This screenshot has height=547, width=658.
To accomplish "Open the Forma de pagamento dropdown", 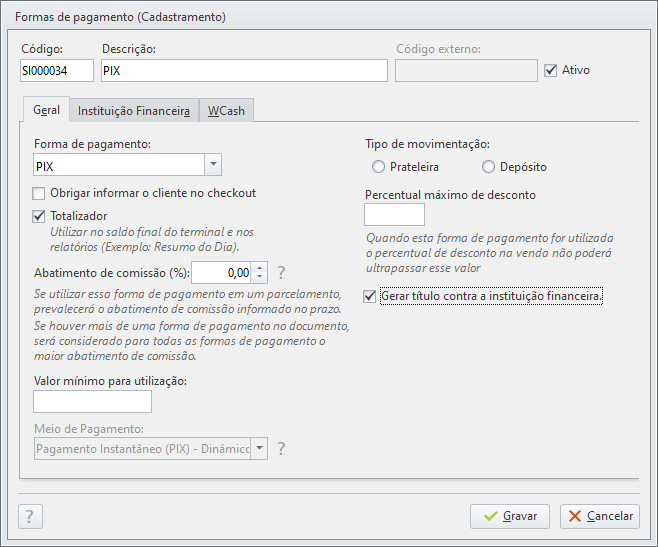I will click(213, 165).
